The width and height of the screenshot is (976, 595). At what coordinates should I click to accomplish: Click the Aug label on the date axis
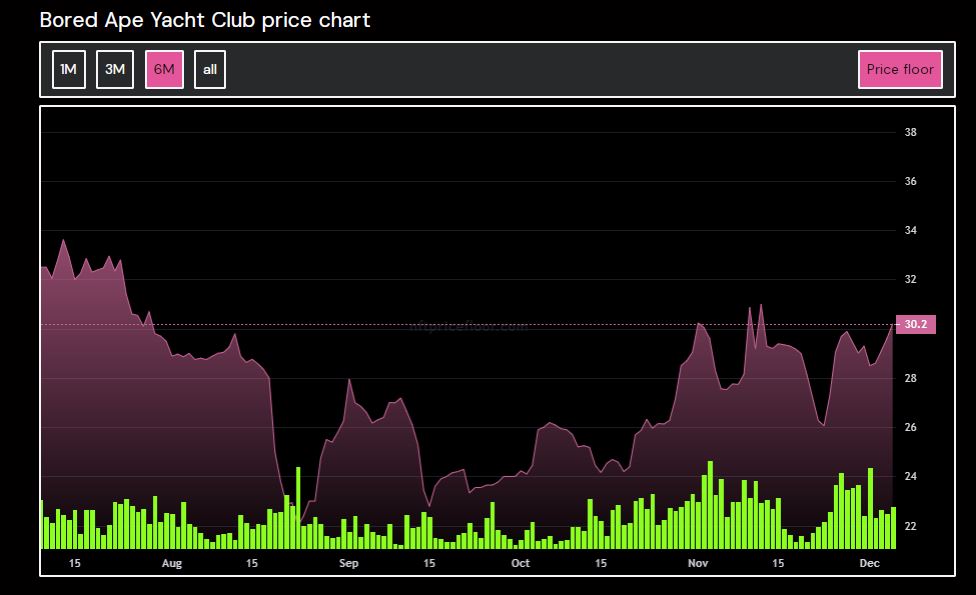click(172, 564)
